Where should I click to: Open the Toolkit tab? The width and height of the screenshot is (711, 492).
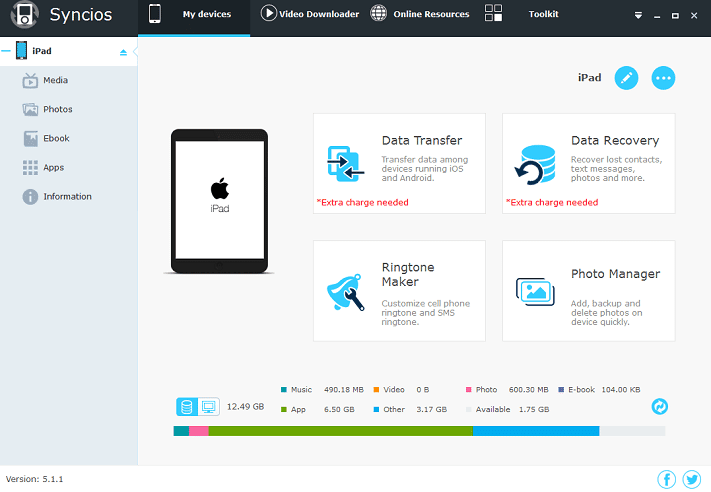click(x=543, y=14)
